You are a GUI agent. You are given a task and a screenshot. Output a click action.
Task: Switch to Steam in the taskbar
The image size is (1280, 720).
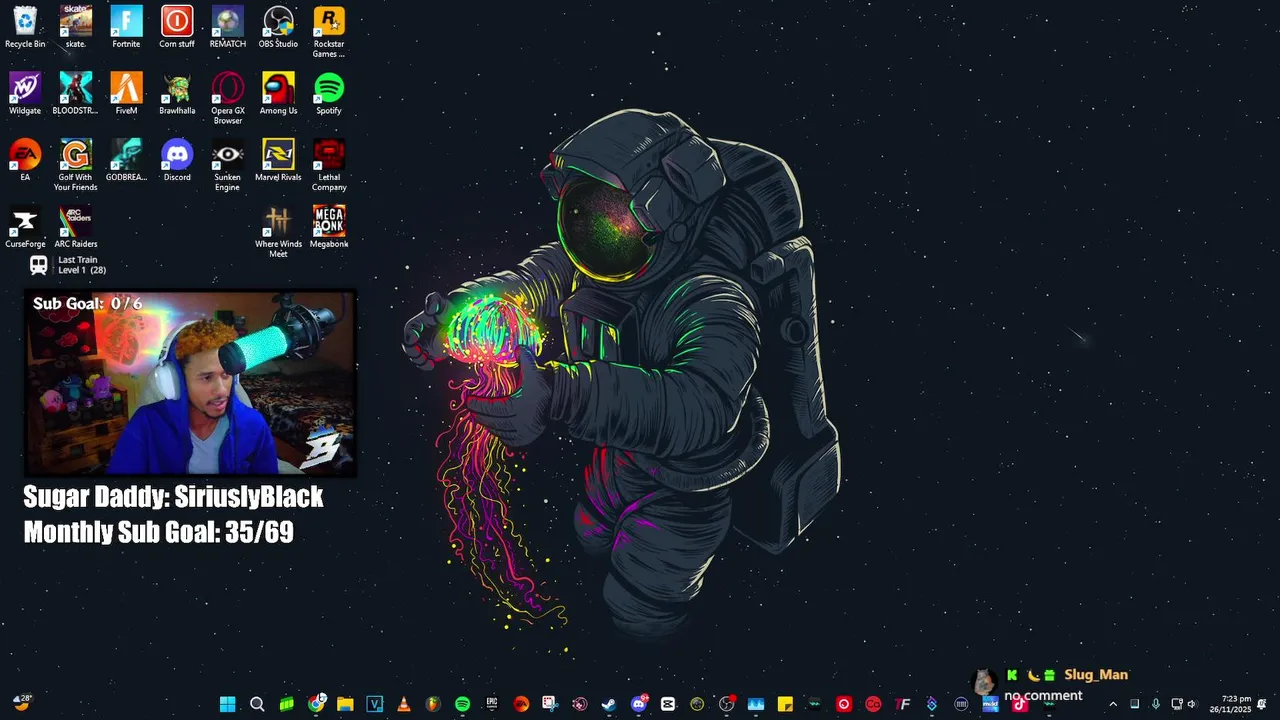609,704
